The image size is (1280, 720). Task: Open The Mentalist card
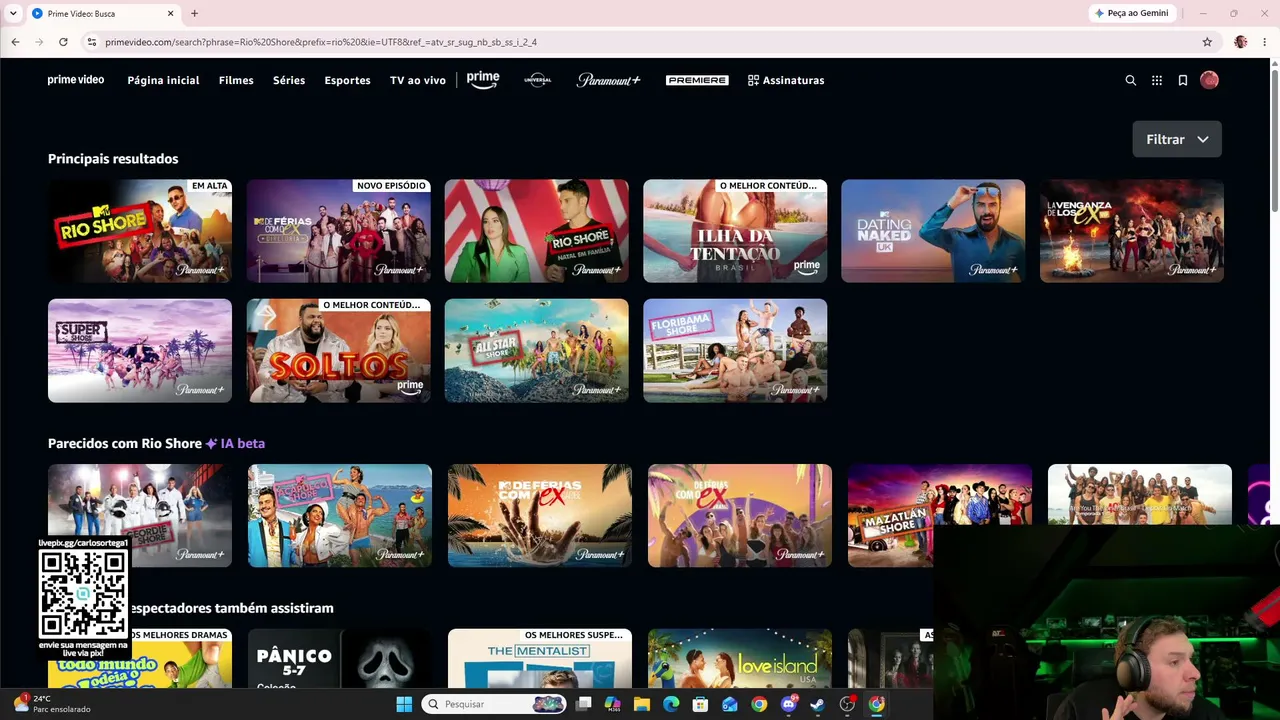(x=540, y=658)
